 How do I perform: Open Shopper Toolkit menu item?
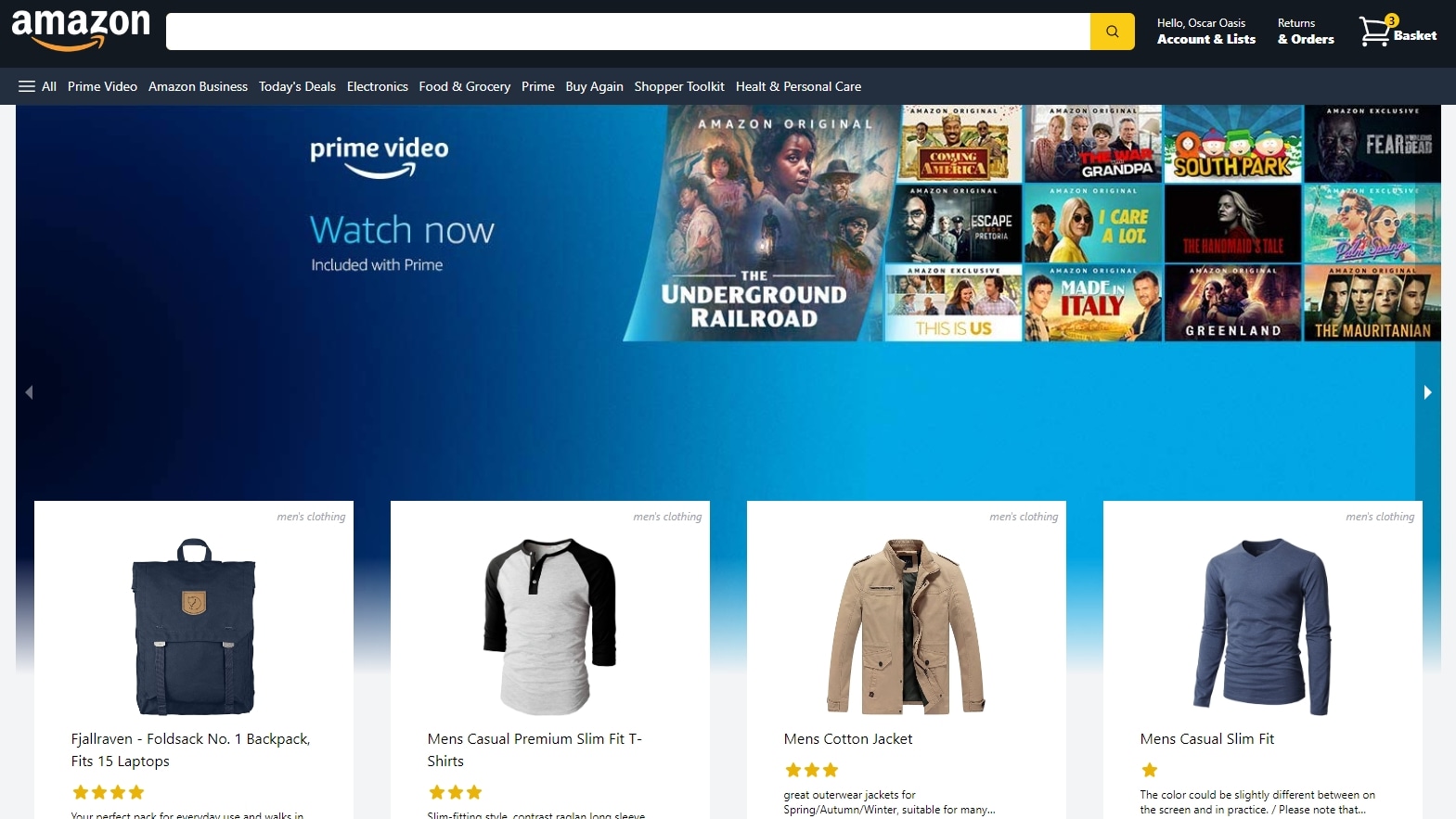tap(679, 86)
